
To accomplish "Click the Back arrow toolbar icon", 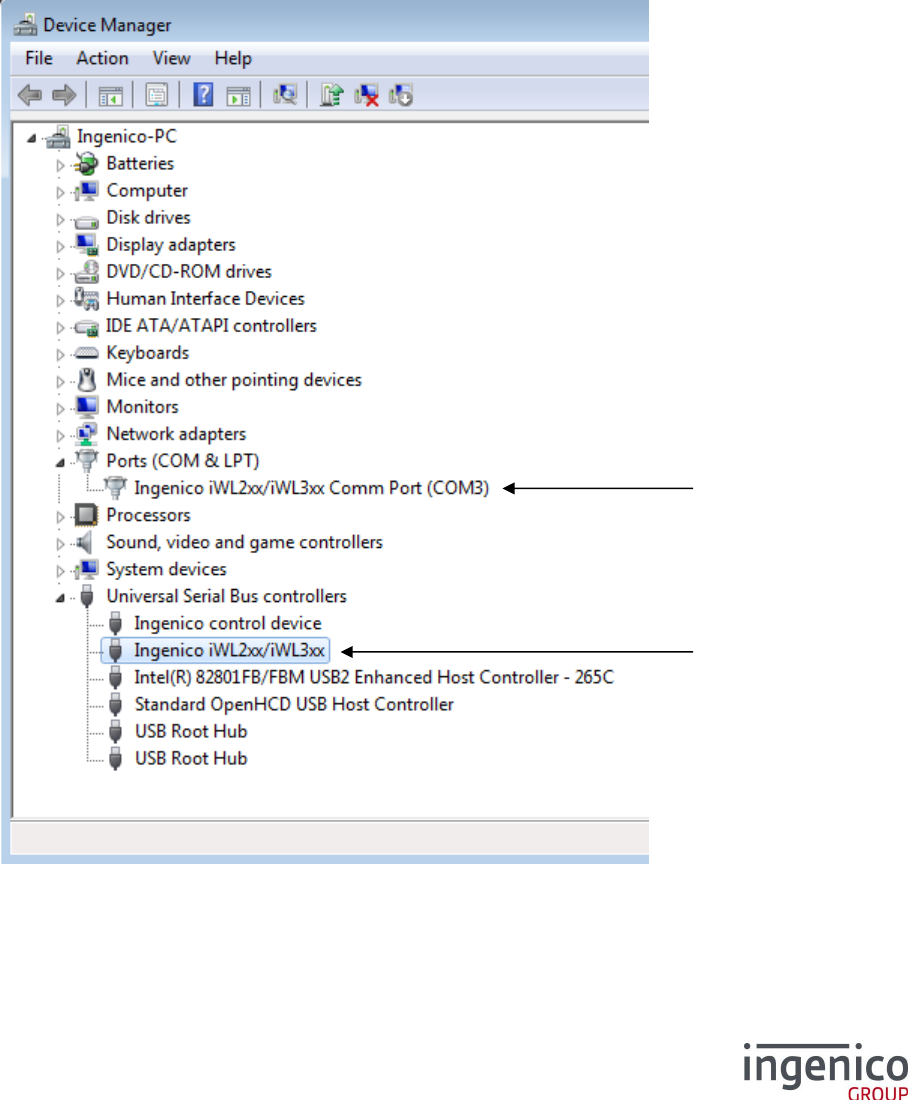I will pos(29,95).
